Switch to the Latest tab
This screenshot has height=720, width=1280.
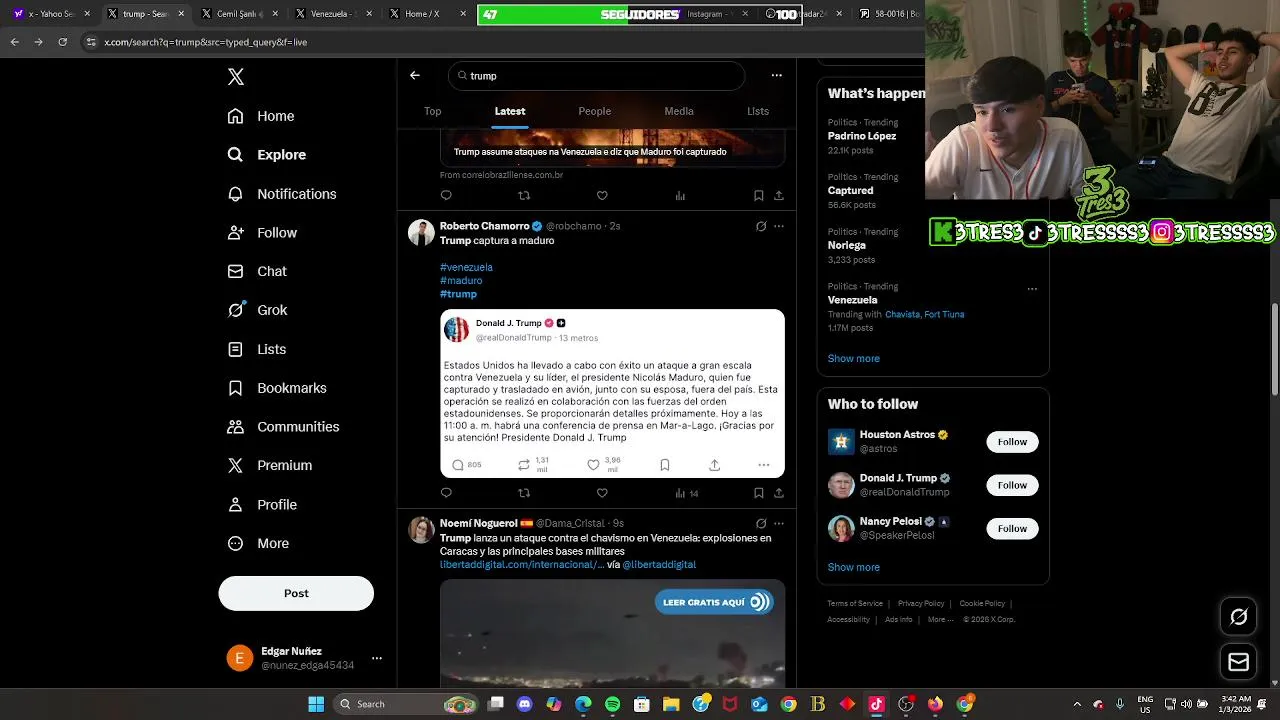click(510, 111)
